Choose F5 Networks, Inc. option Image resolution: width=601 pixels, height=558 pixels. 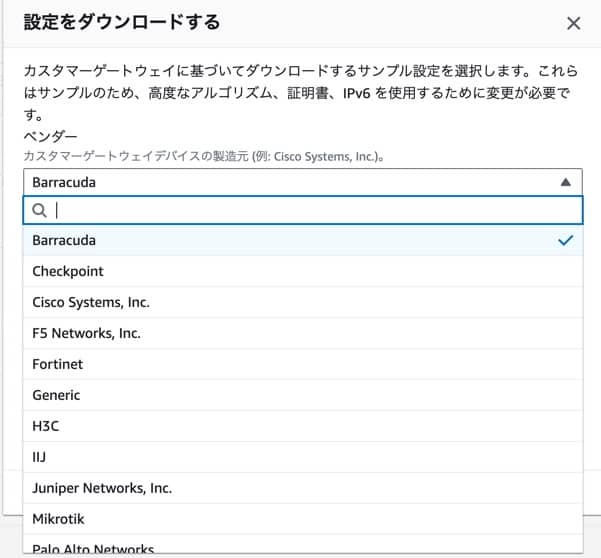[303, 333]
